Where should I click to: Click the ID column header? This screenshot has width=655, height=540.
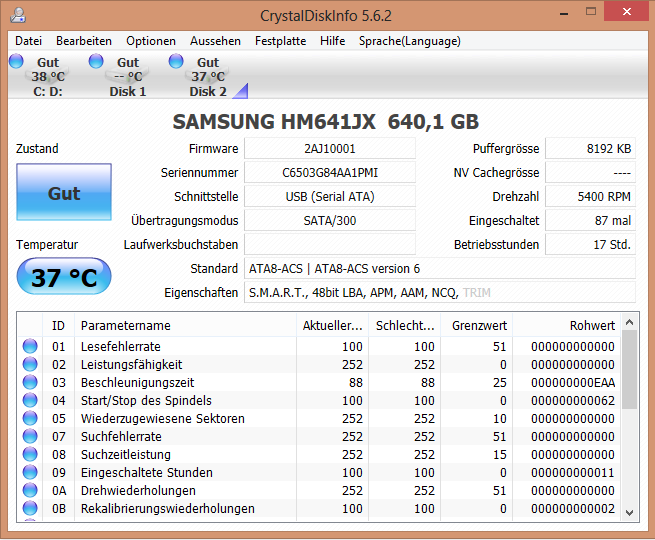click(58, 325)
